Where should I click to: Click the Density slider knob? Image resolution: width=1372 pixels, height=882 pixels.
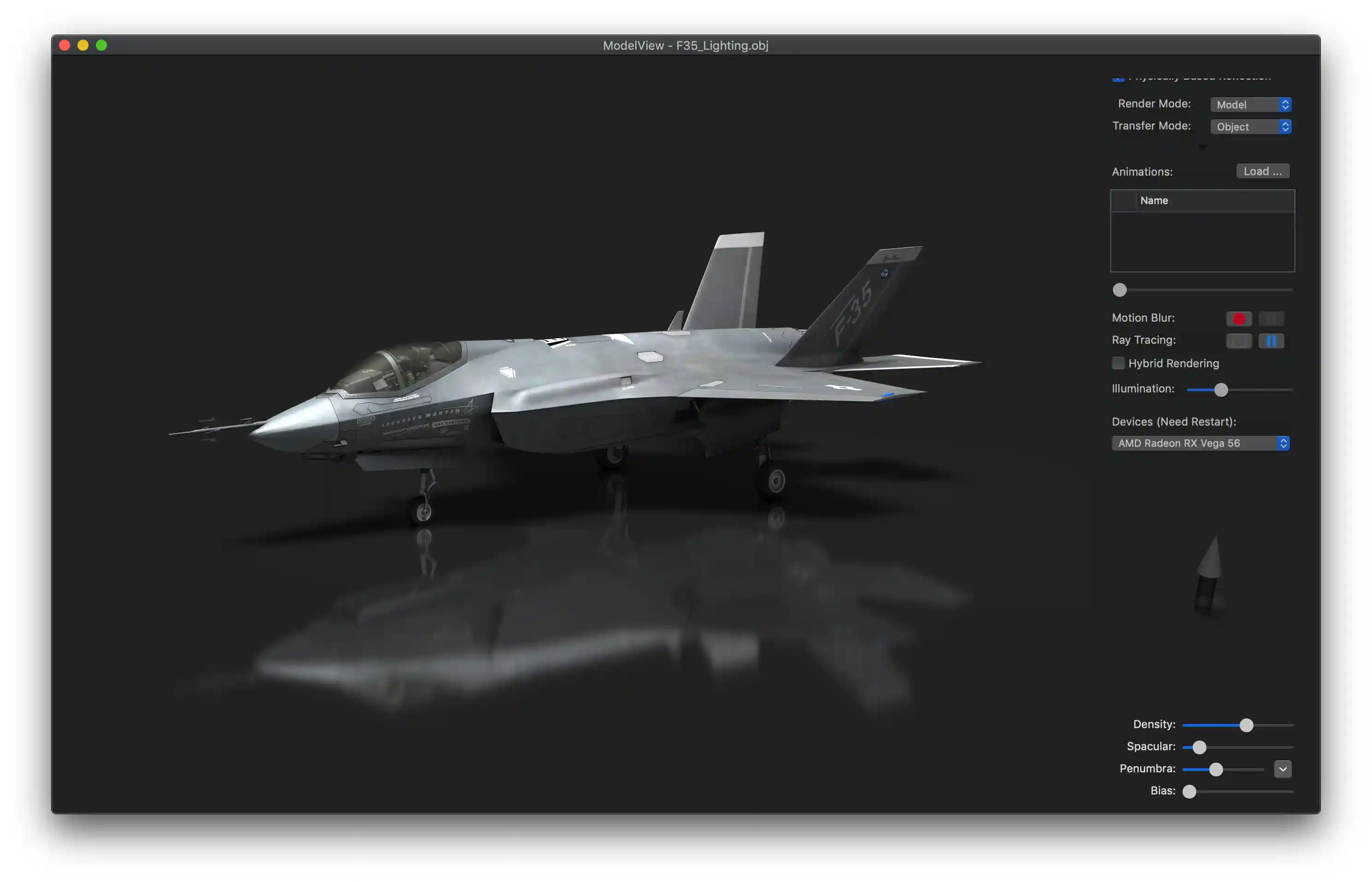tap(1246, 725)
